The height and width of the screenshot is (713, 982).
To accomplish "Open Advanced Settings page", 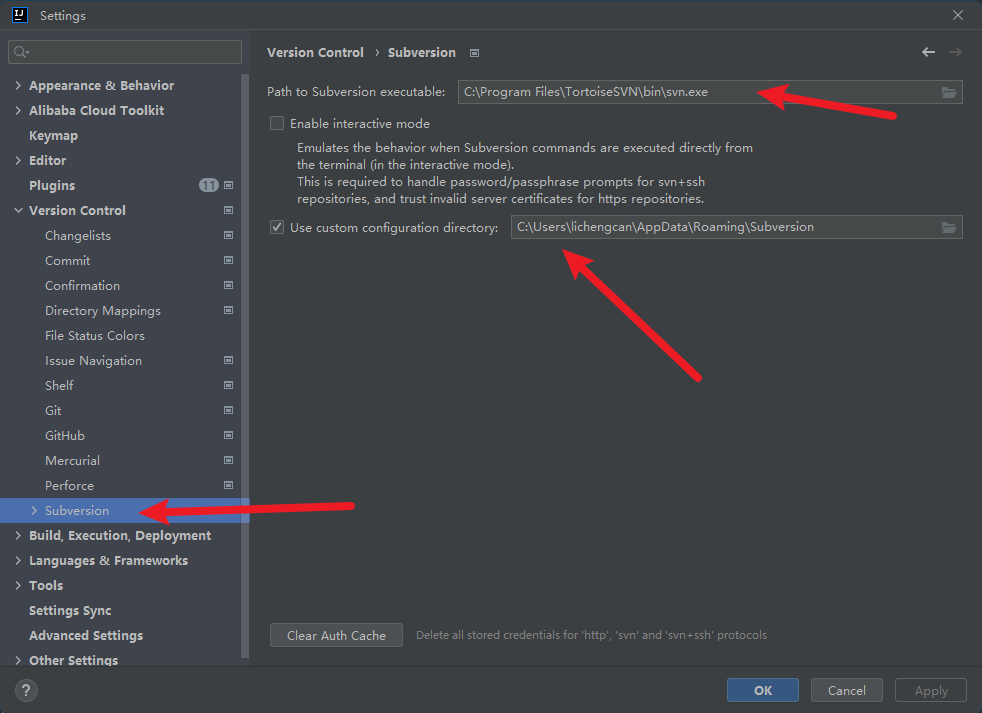I will tap(86, 635).
